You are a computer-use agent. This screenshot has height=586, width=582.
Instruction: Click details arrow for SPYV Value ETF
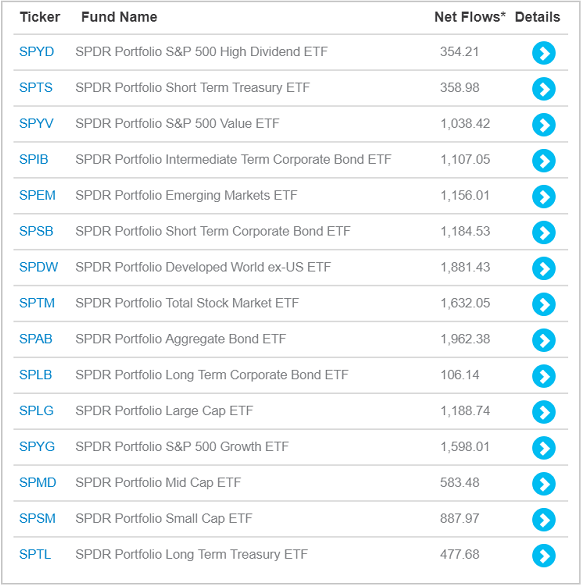point(543,124)
